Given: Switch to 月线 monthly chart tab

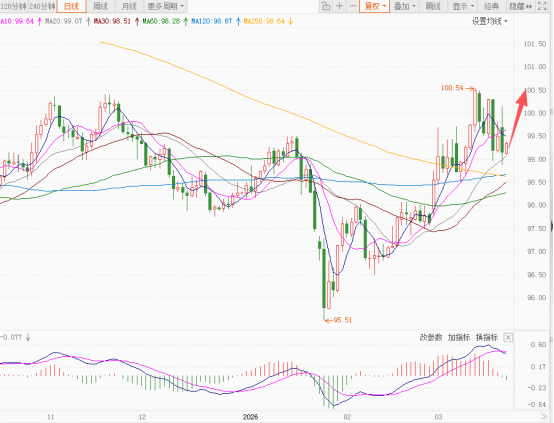Looking at the screenshot, I should coord(129,6).
